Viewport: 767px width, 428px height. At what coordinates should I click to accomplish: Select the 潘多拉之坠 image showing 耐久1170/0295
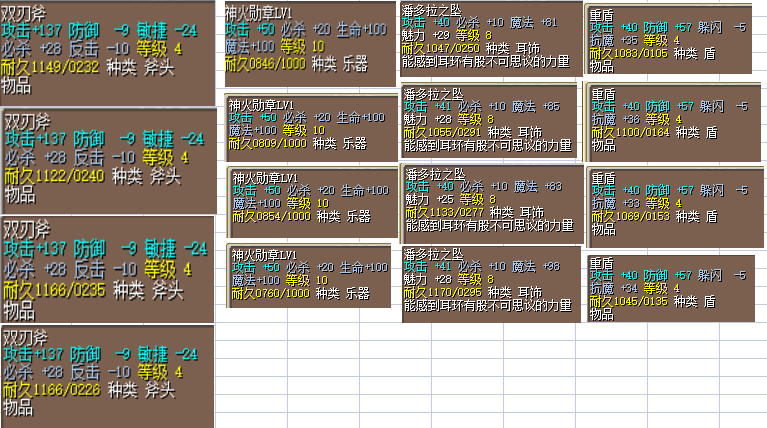(x=490, y=284)
